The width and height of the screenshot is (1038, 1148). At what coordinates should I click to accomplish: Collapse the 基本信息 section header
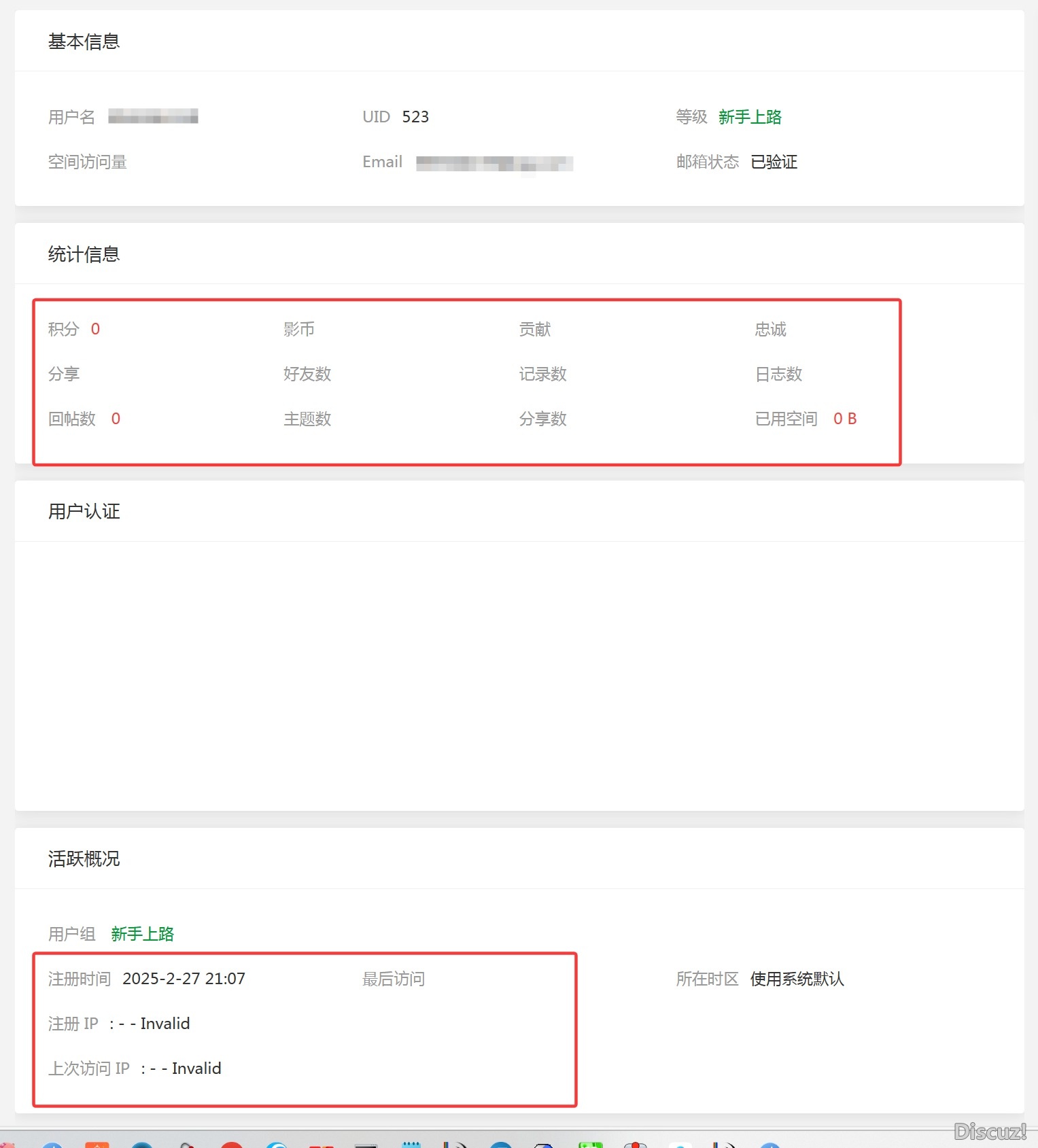point(83,41)
